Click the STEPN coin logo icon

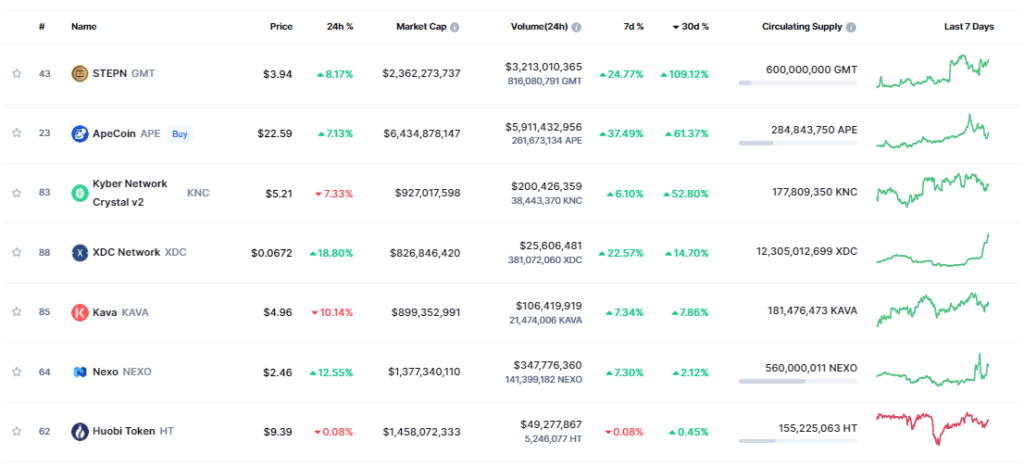click(x=80, y=73)
